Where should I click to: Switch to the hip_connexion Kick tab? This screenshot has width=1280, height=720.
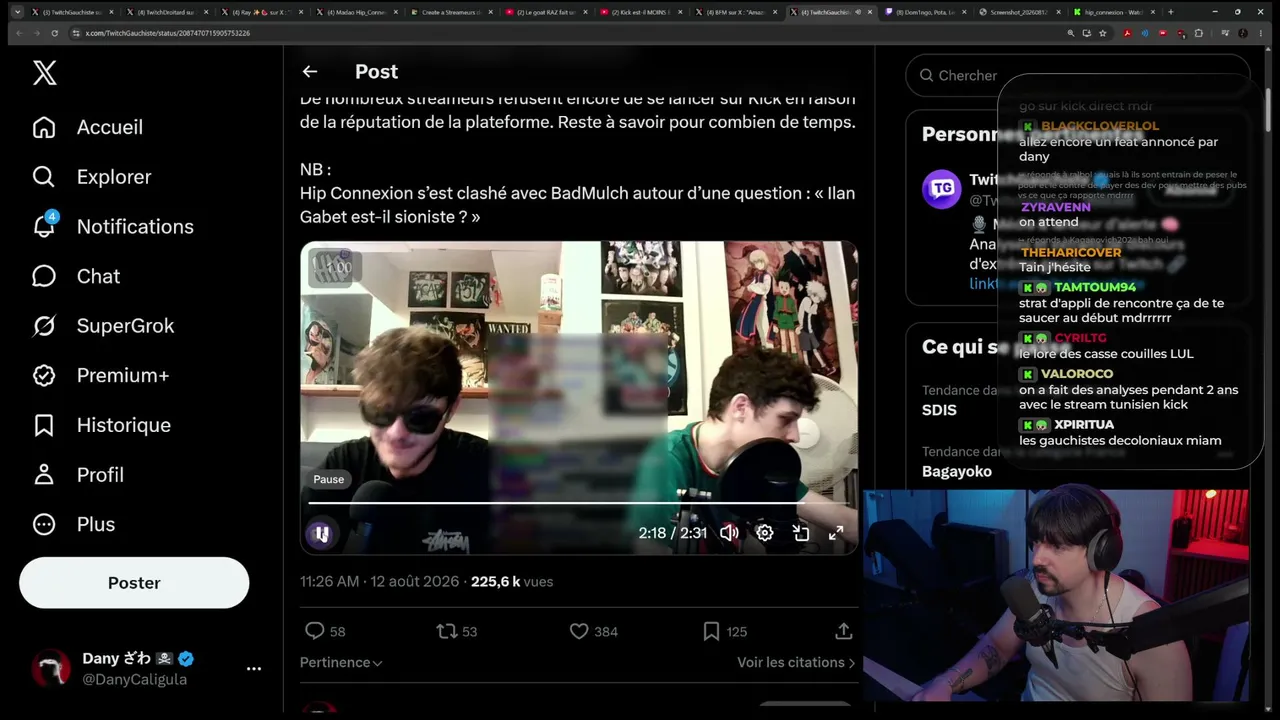point(1112,12)
